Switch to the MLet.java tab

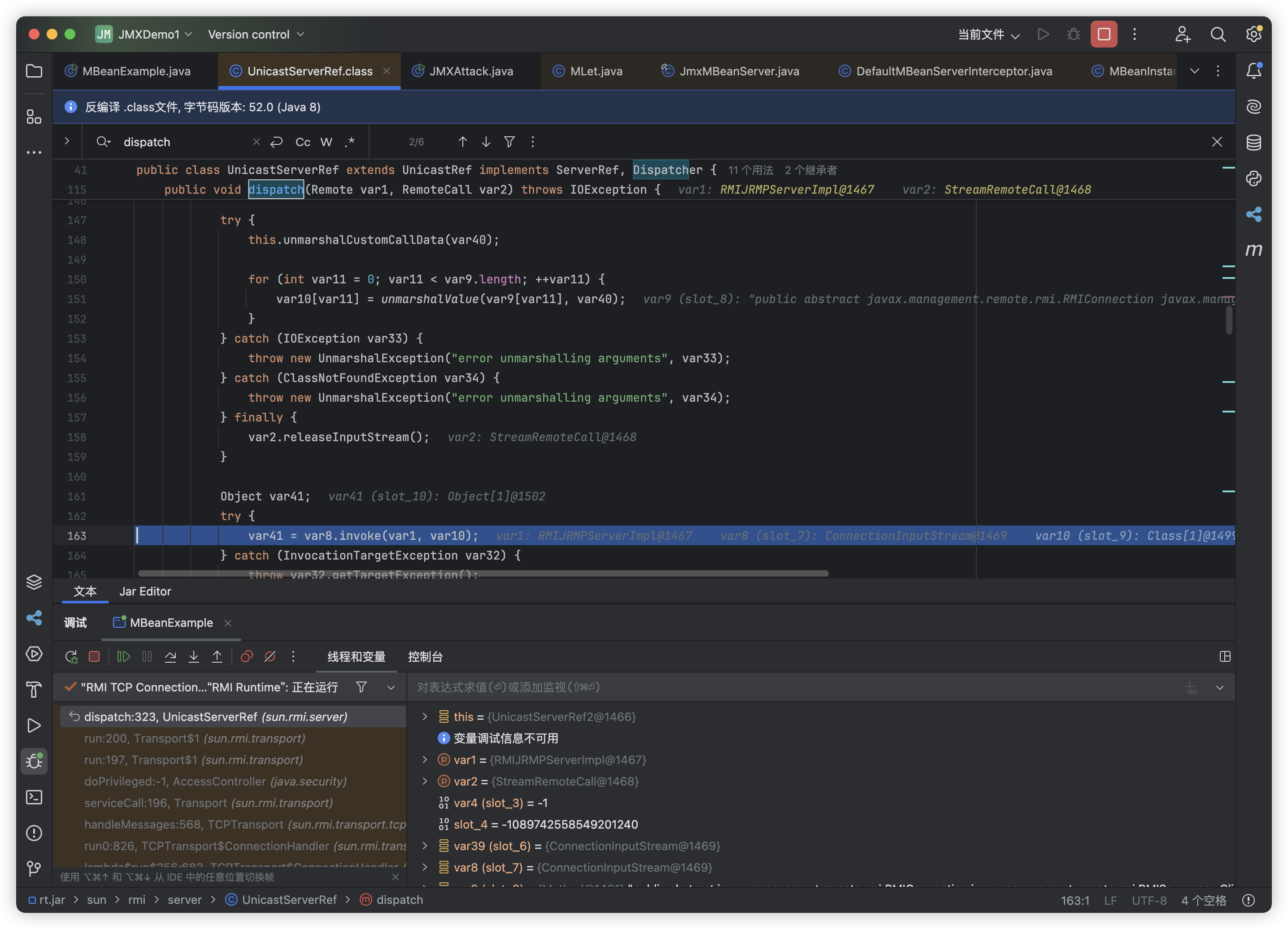click(x=596, y=72)
